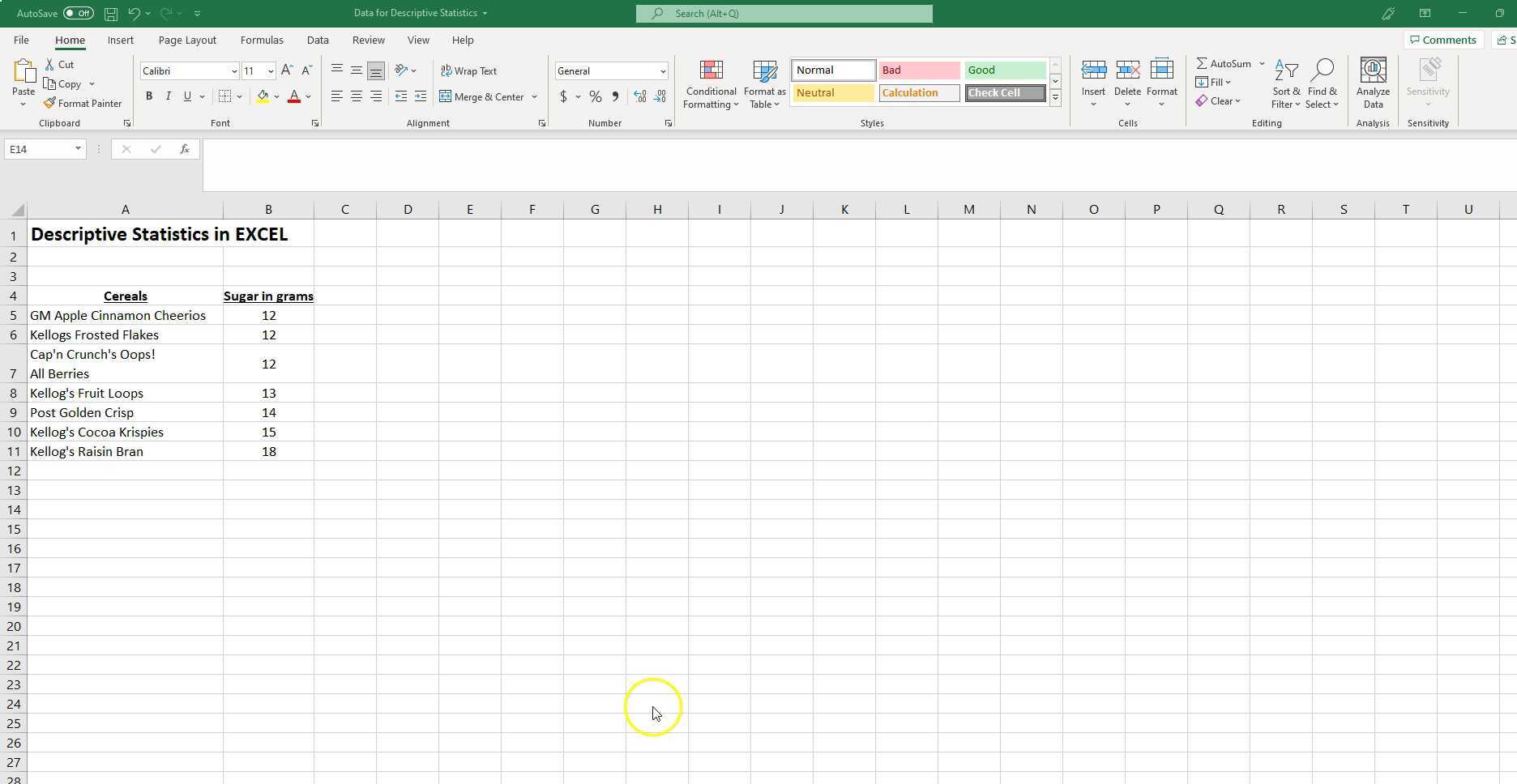1517x784 pixels.
Task: Apply the Good cell style
Action: pyautogui.click(x=1004, y=70)
